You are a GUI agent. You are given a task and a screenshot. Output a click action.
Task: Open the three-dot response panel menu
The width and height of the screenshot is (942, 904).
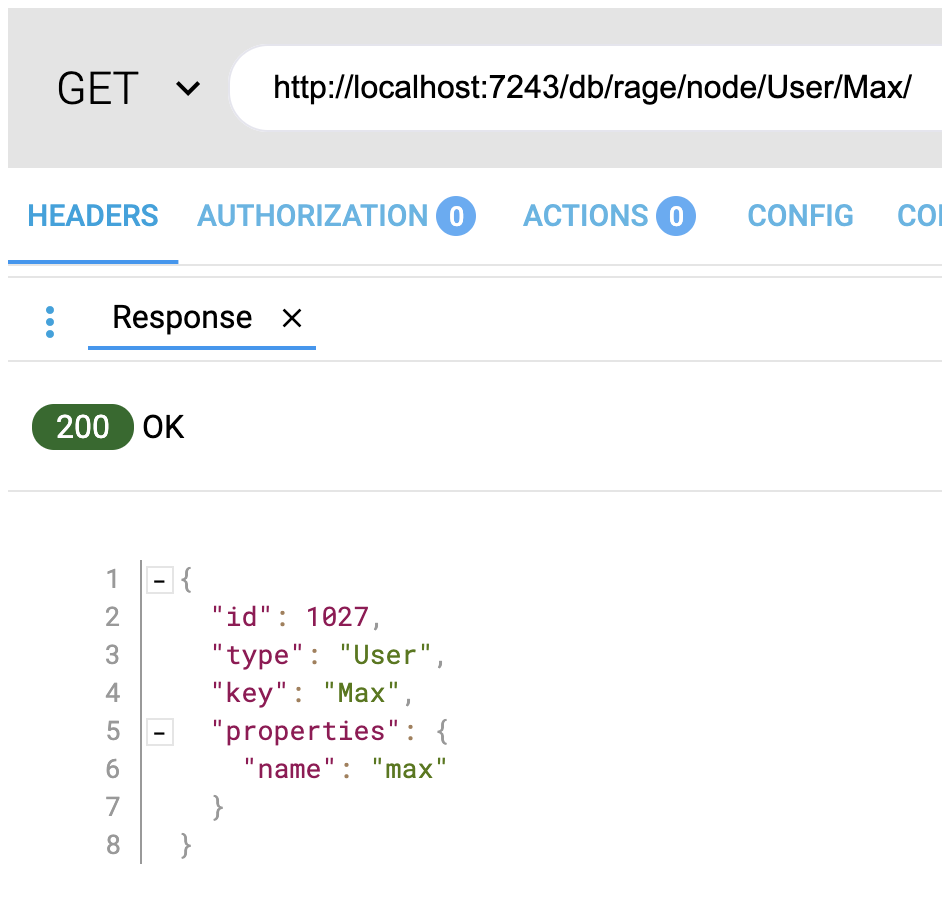click(x=50, y=321)
